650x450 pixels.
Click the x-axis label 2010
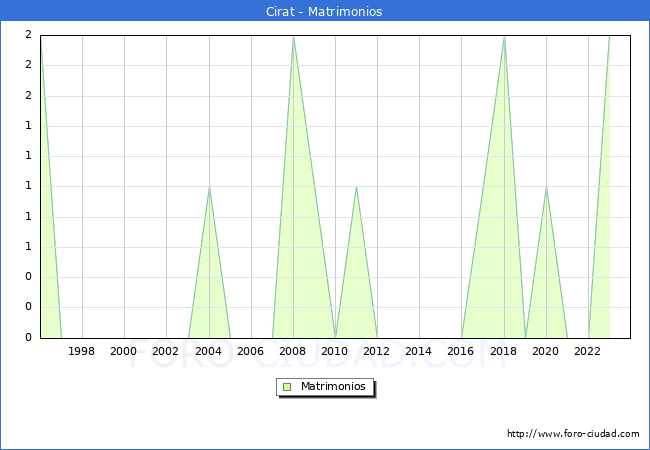pos(335,351)
